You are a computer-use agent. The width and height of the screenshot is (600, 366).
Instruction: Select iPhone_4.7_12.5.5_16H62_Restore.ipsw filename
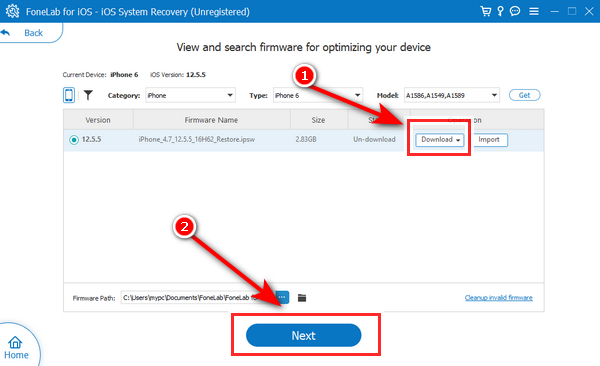(197, 139)
